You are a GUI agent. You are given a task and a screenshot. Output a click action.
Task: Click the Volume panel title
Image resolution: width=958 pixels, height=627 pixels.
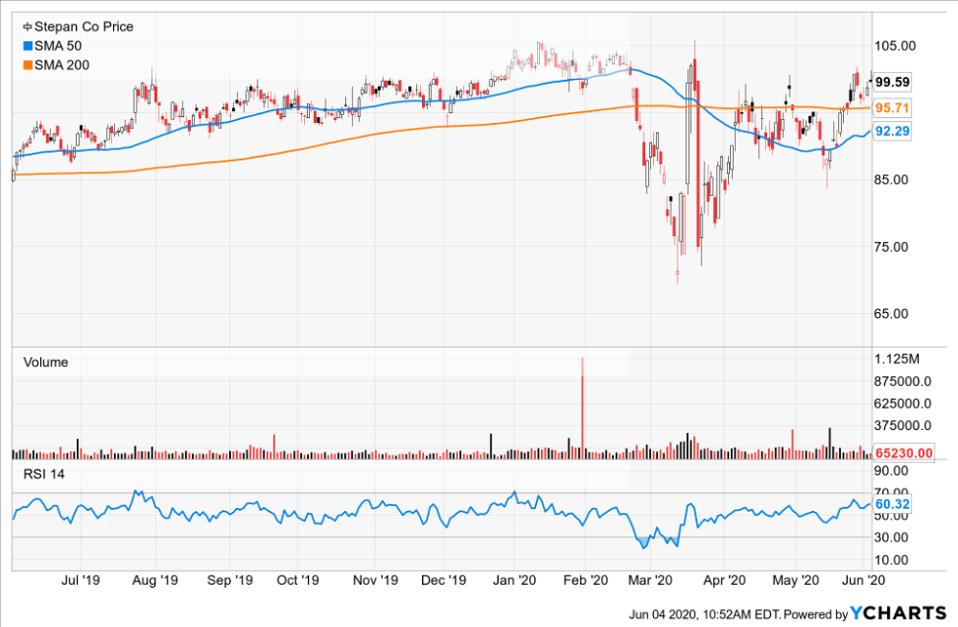coord(46,362)
